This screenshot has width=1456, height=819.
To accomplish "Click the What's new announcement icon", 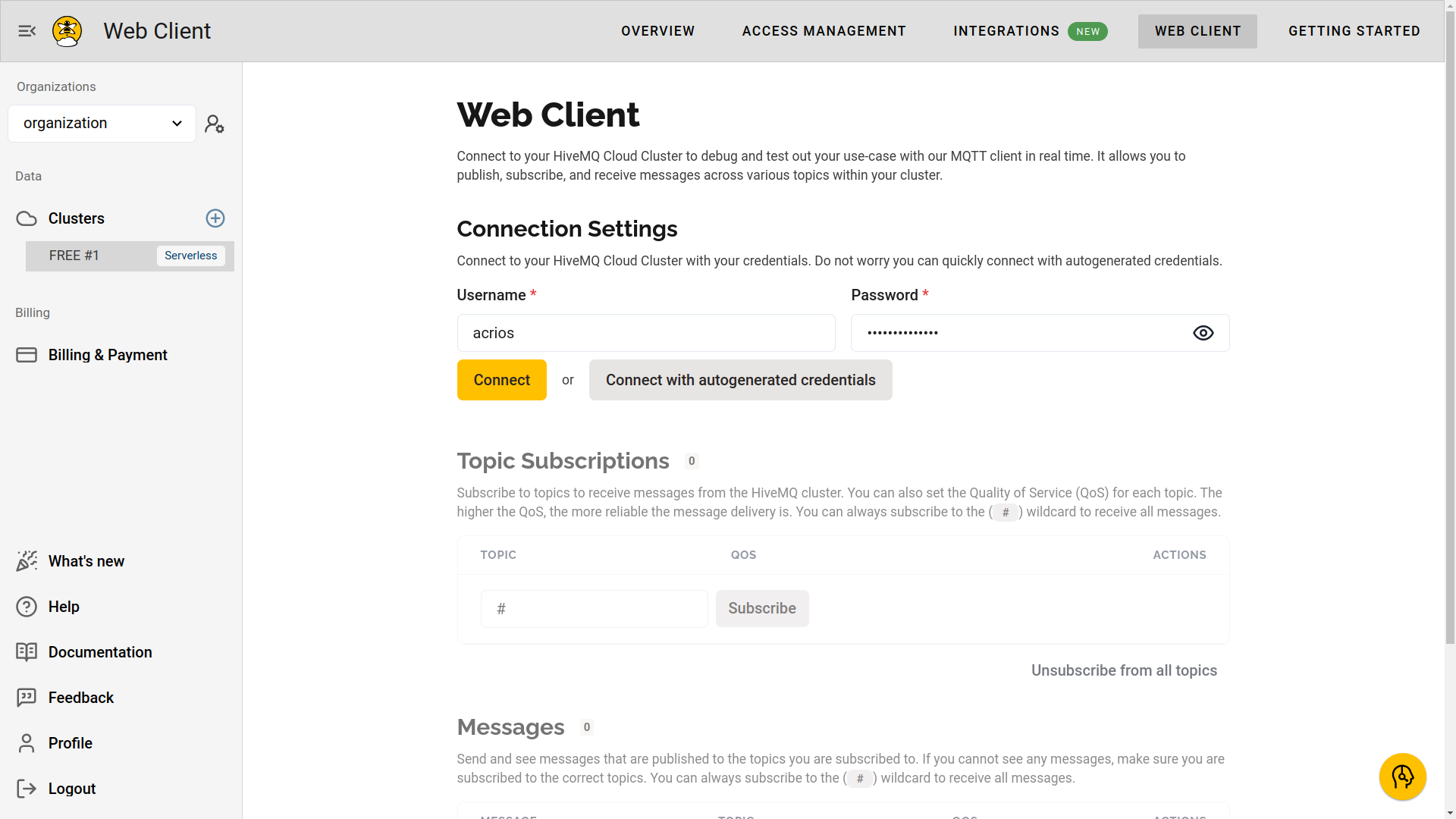I will click(x=27, y=560).
